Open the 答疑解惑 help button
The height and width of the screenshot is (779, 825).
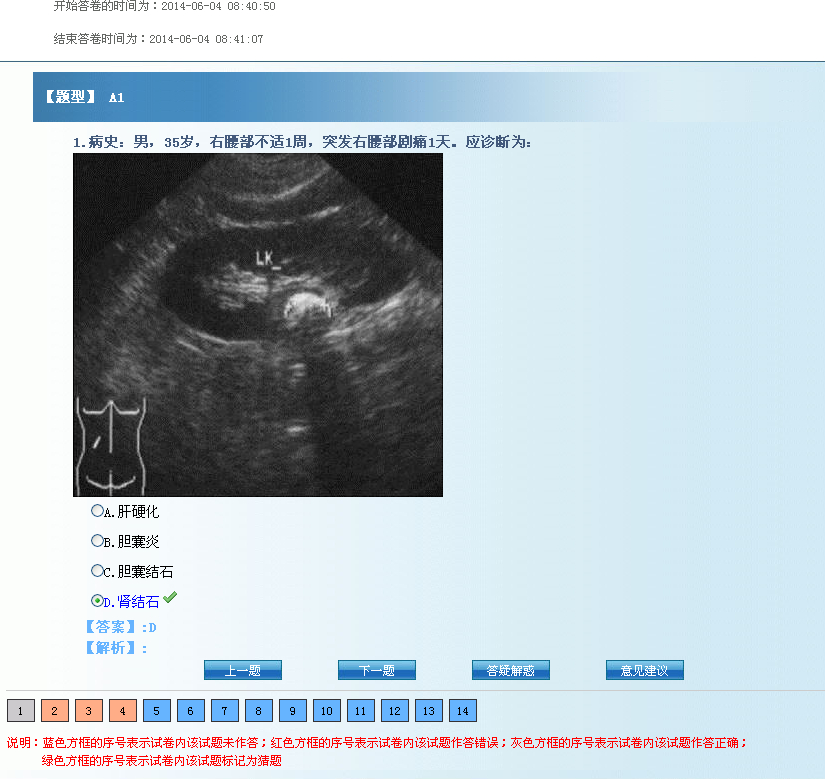tap(511, 670)
